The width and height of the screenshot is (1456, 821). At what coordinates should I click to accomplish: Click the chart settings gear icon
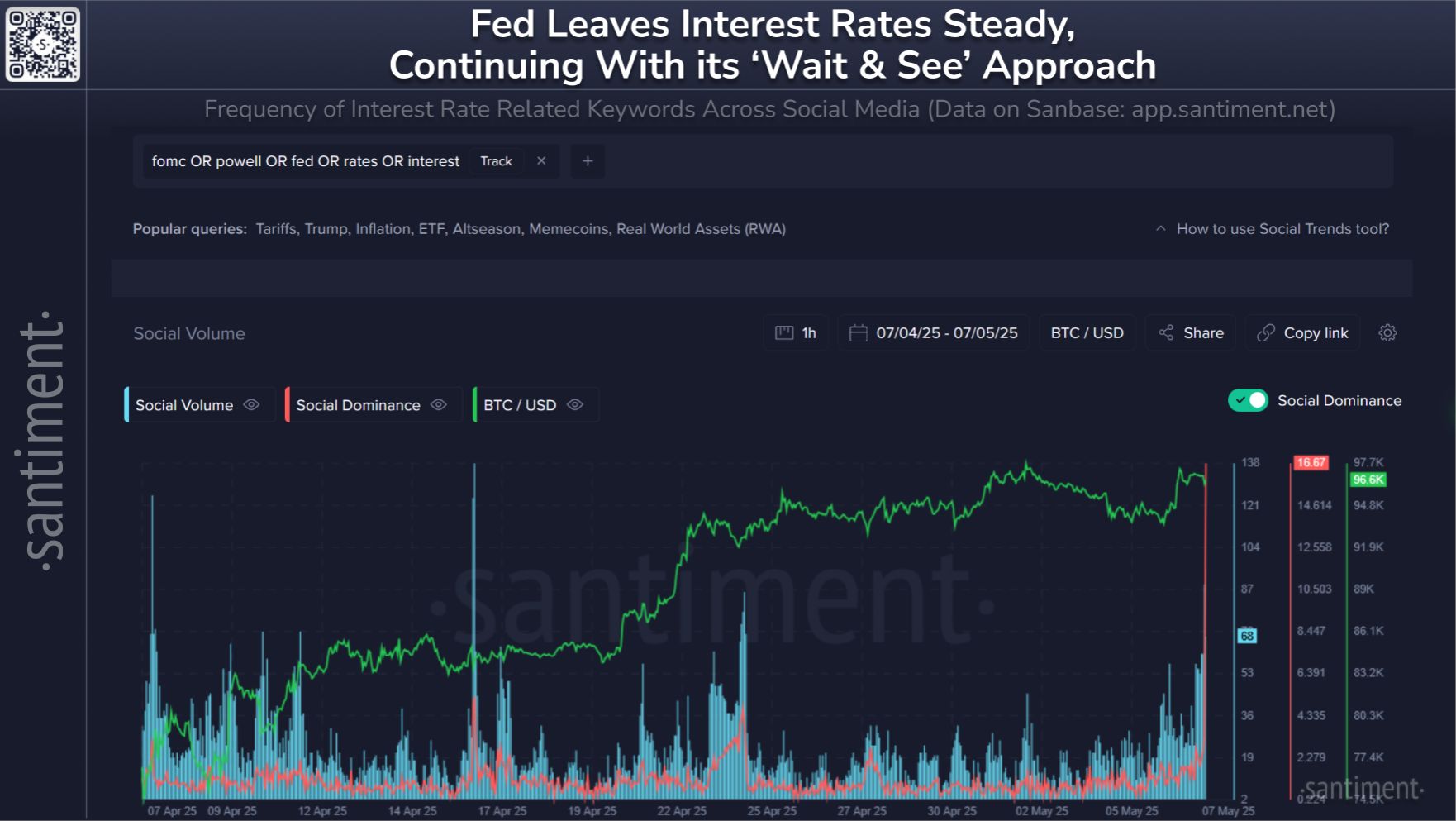point(1387,333)
